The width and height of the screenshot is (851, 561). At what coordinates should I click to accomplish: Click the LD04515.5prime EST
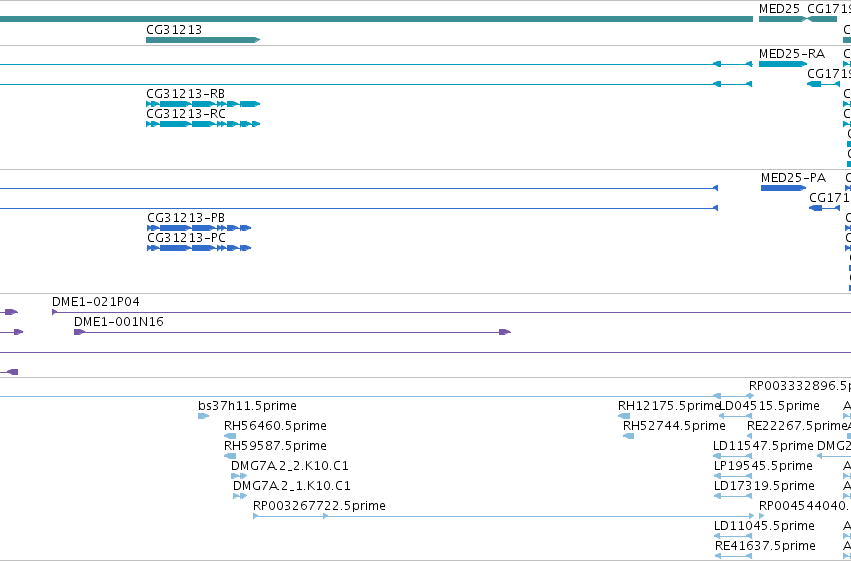(735, 416)
